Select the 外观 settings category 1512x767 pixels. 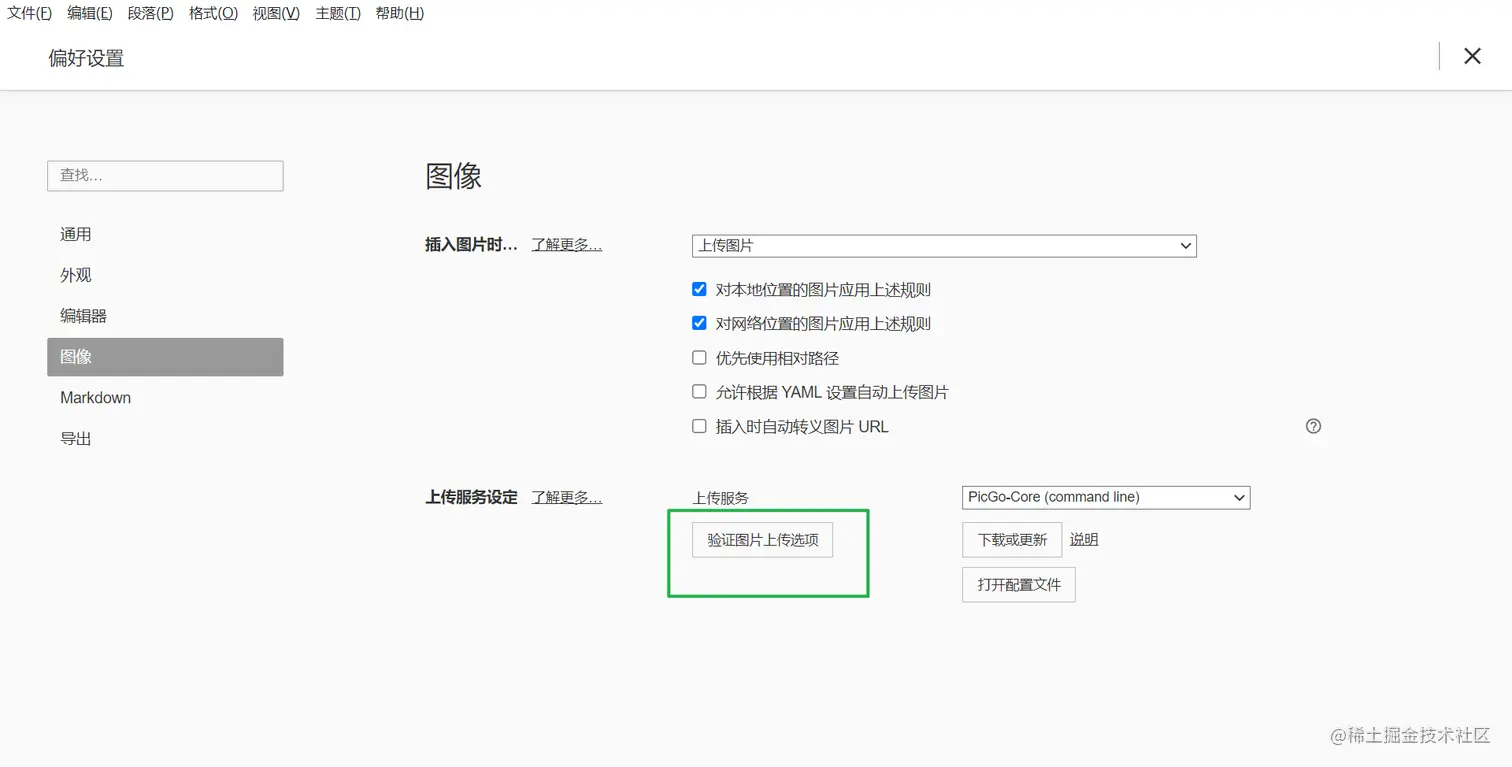pos(165,275)
